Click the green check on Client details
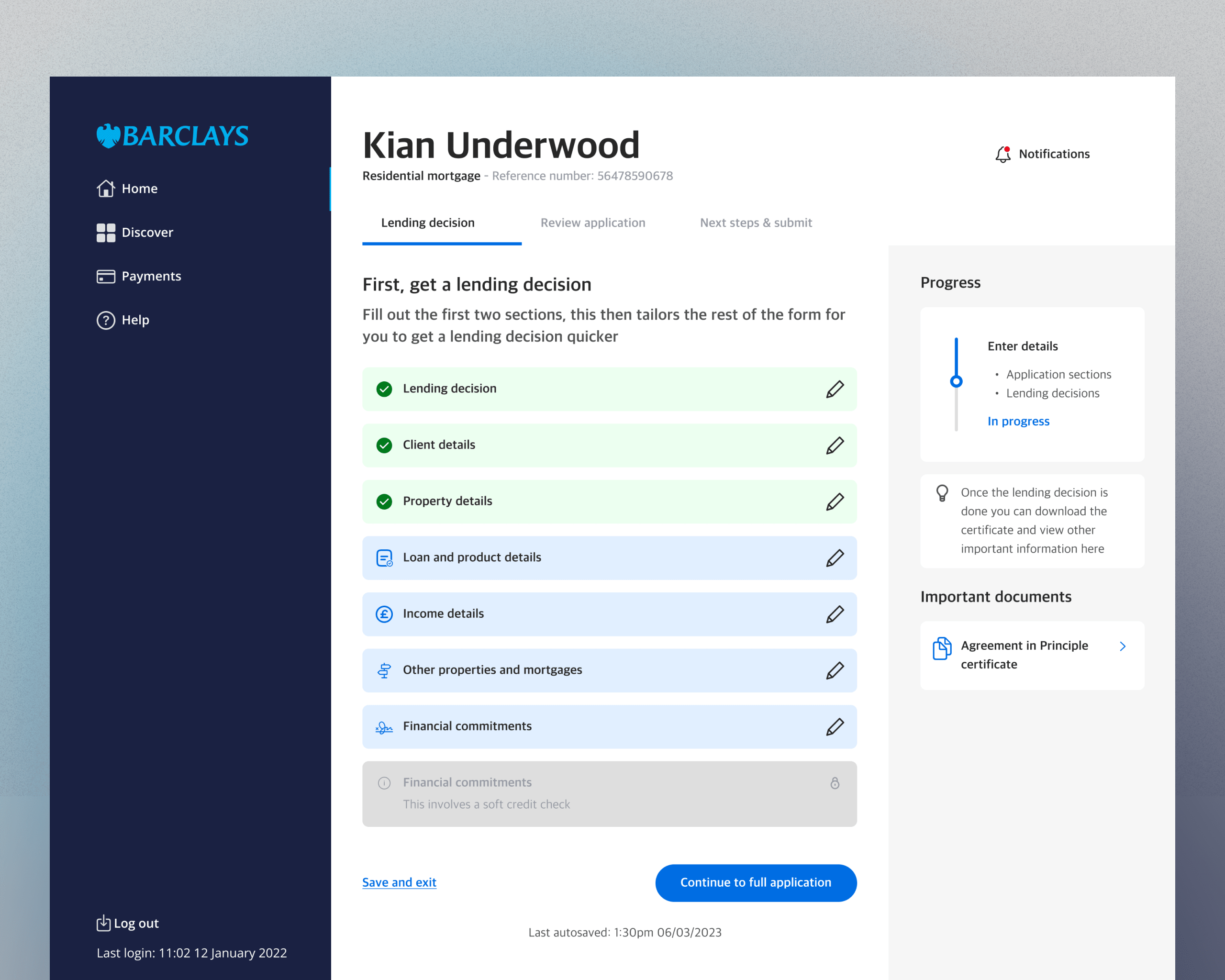Screen dimensions: 1225x980 [384, 445]
